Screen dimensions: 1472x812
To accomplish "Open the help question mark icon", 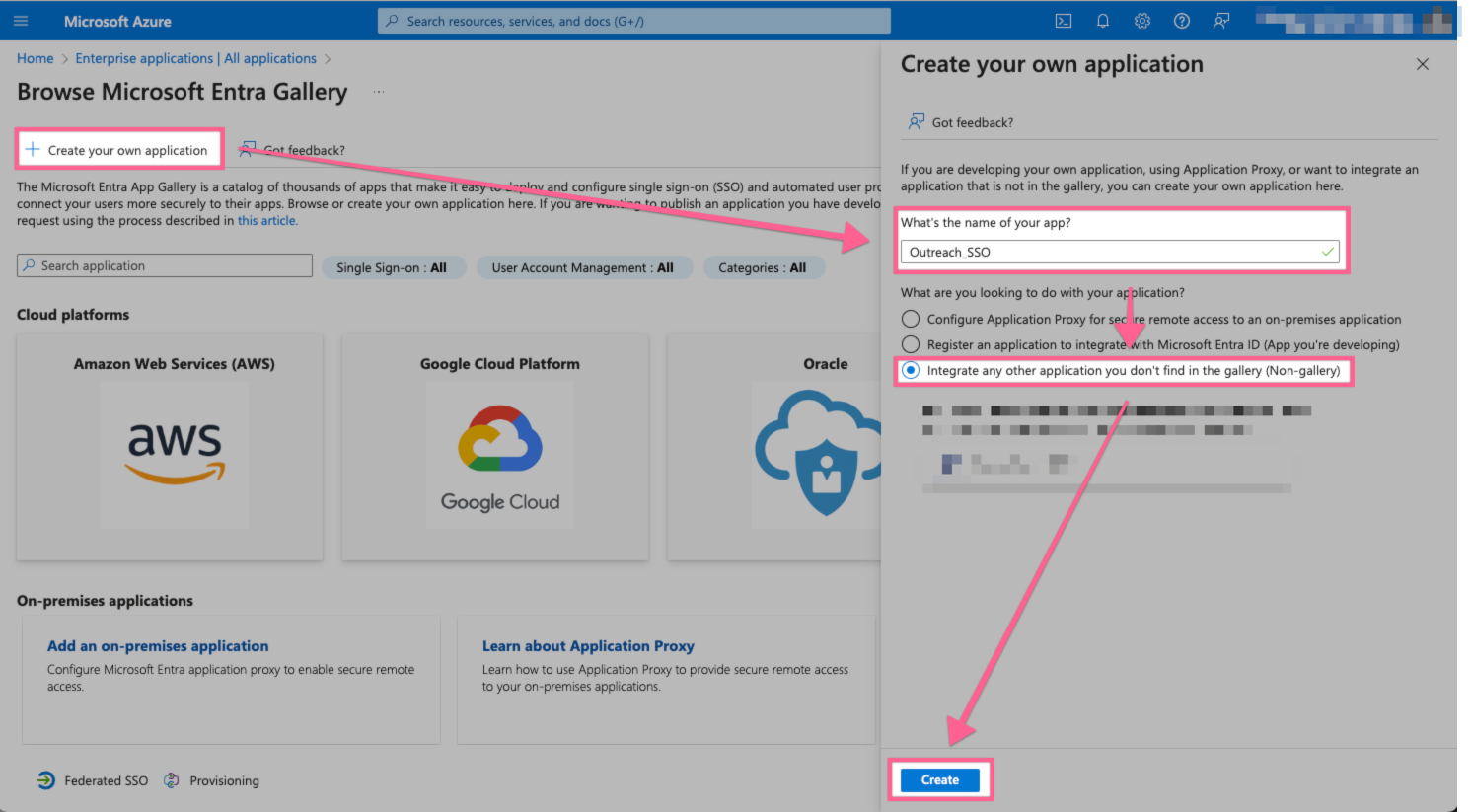I will coord(1182,21).
